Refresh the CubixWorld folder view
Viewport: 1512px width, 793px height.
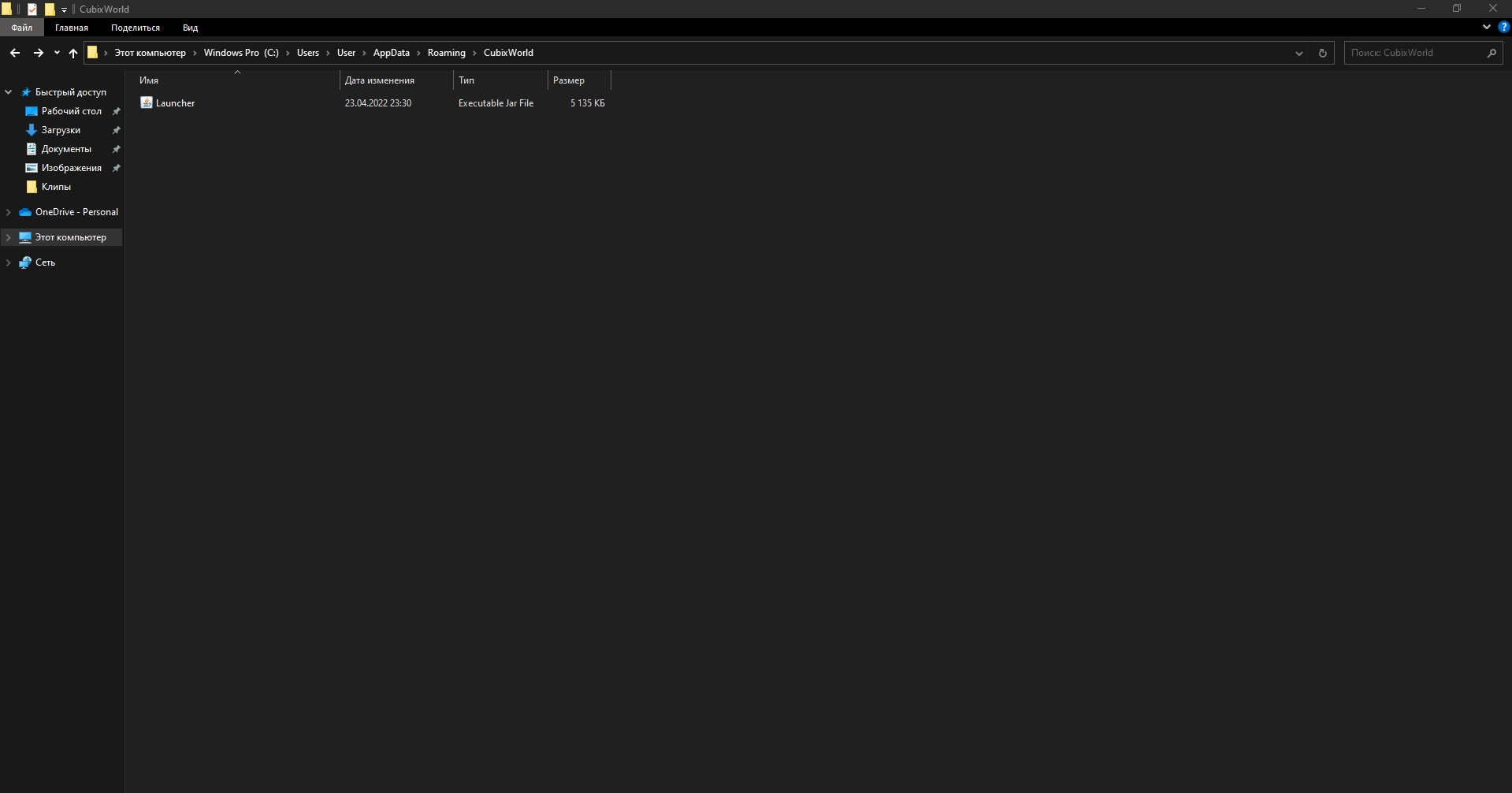point(1322,53)
